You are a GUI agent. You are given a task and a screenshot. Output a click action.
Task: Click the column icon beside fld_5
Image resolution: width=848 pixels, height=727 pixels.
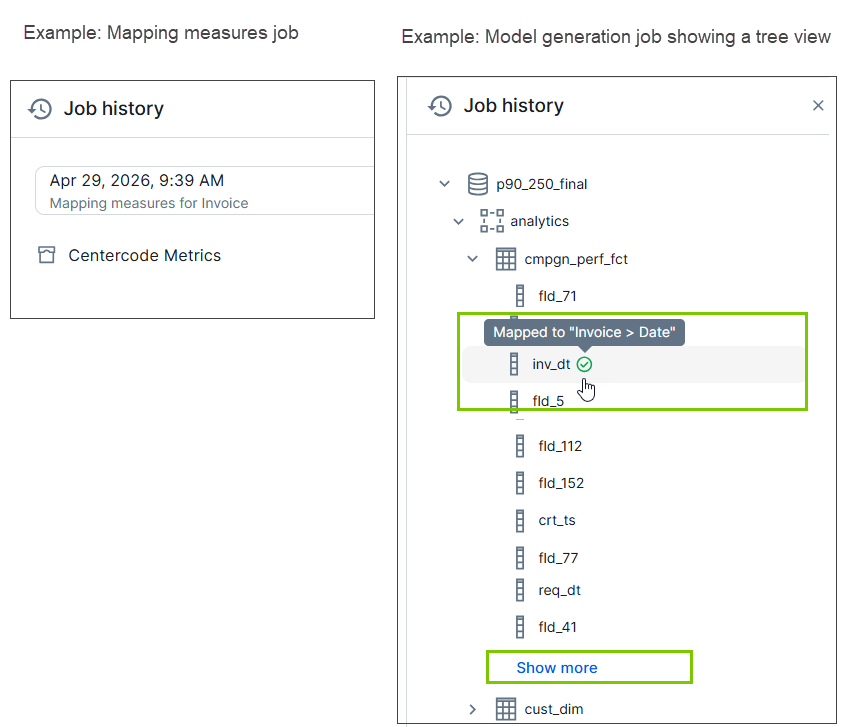click(514, 401)
